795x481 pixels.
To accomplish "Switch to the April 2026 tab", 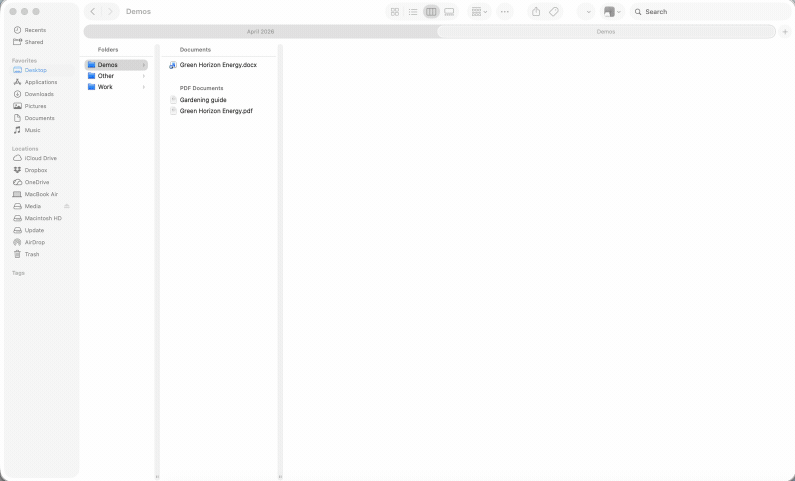I will pos(261,31).
